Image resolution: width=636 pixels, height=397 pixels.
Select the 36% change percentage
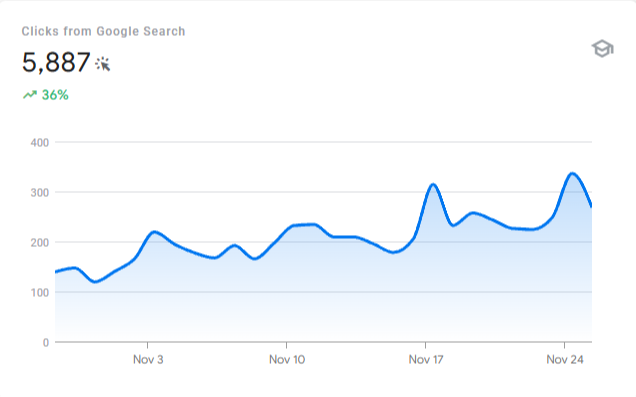[x=55, y=95]
